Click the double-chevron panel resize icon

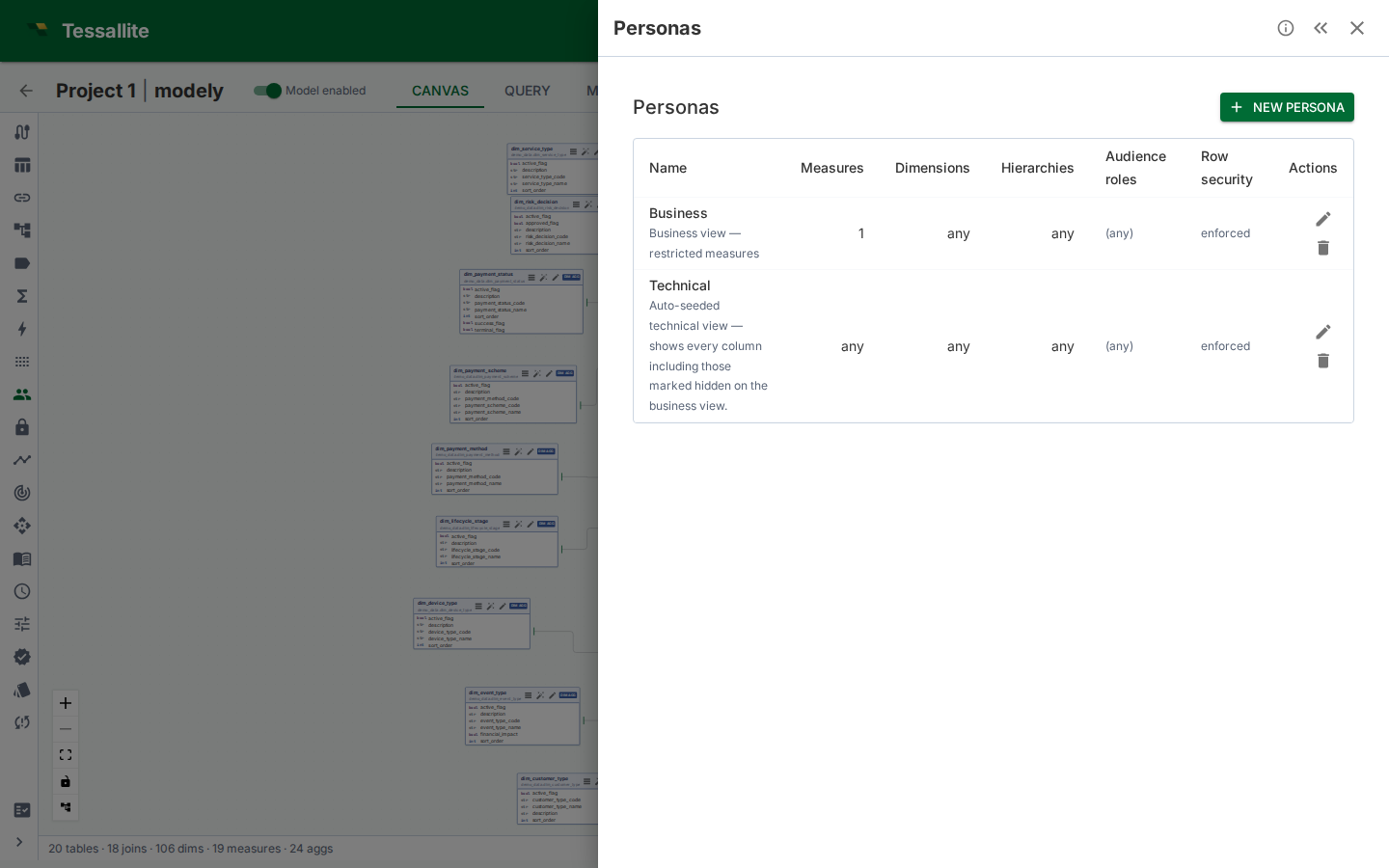click(1321, 28)
